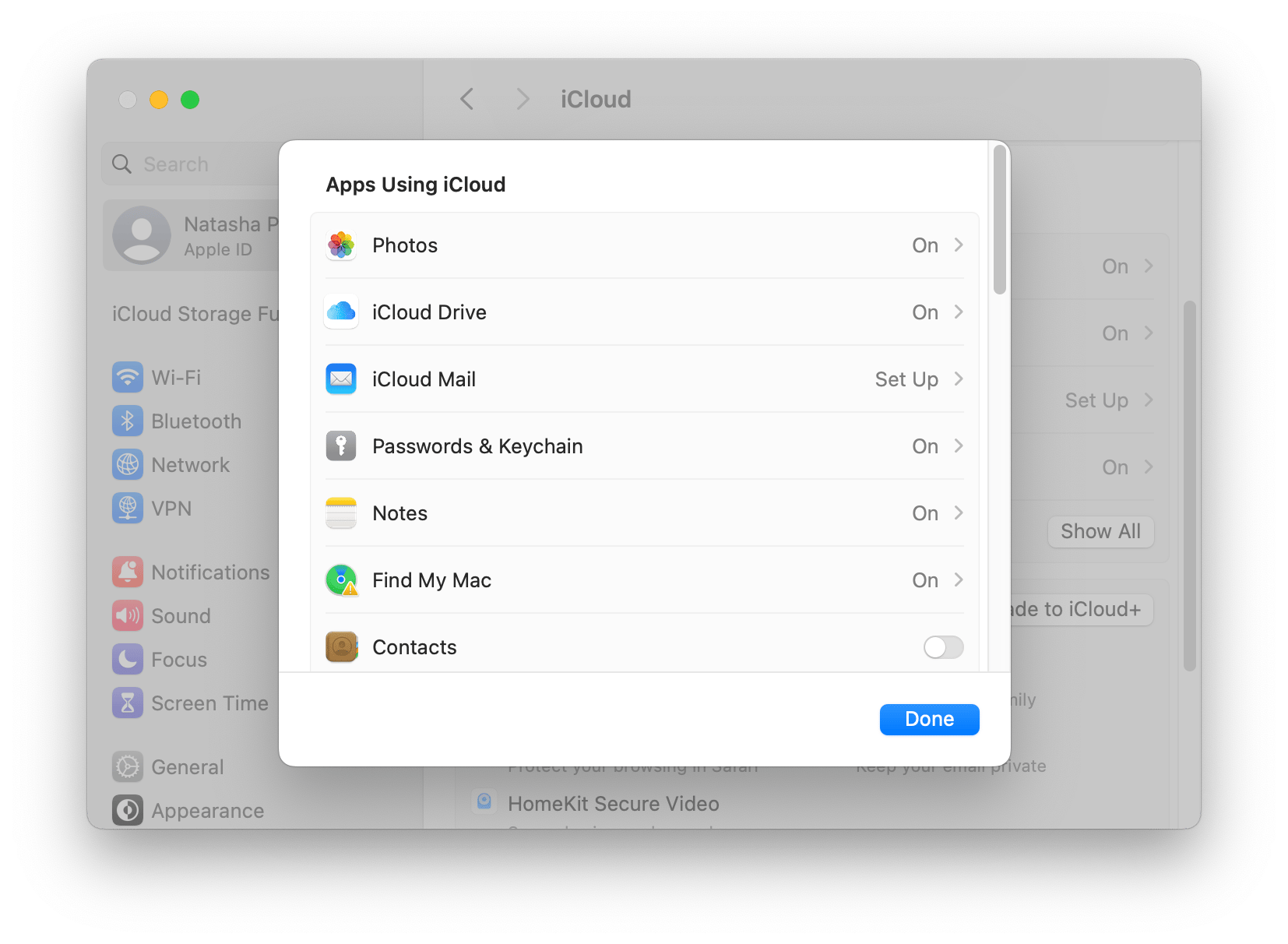Open Notes sync options via its chevron
The image size is (1288, 944).
click(x=958, y=513)
